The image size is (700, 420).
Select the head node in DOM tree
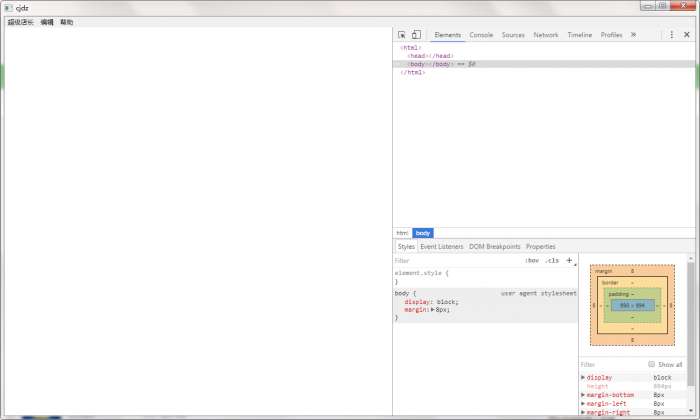click(x=430, y=56)
